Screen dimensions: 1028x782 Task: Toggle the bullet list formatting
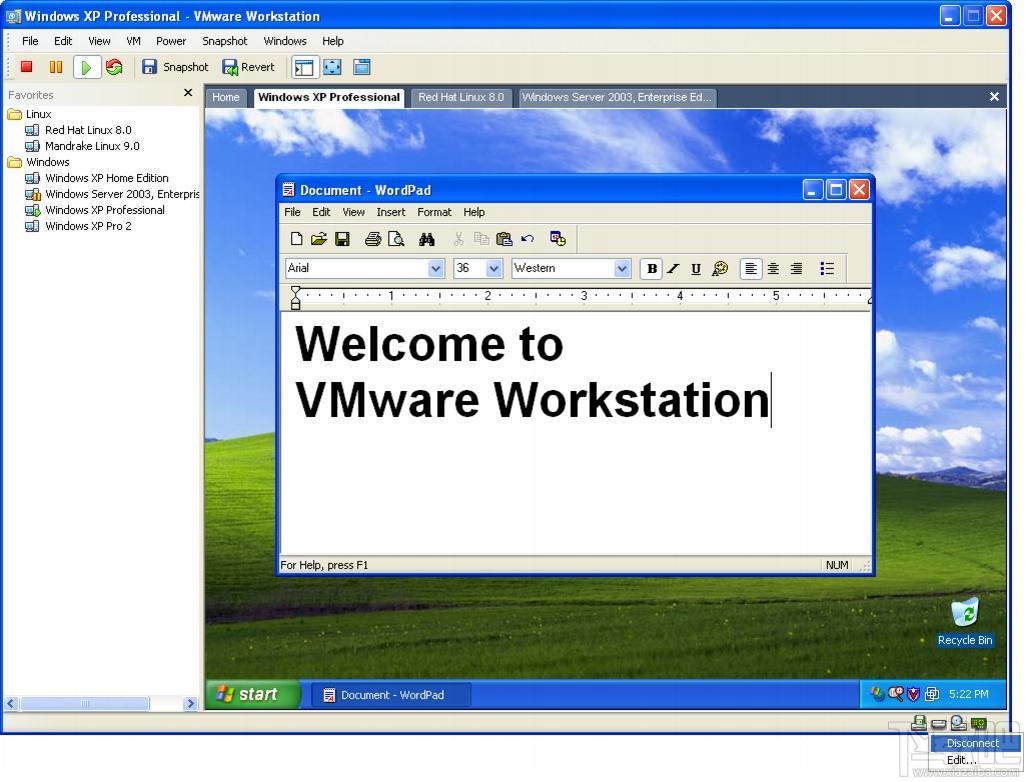[x=827, y=268]
